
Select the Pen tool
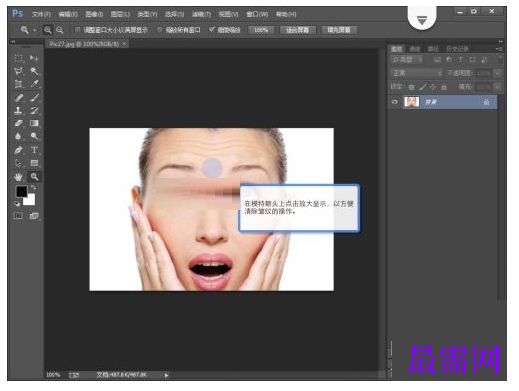tap(18, 150)
